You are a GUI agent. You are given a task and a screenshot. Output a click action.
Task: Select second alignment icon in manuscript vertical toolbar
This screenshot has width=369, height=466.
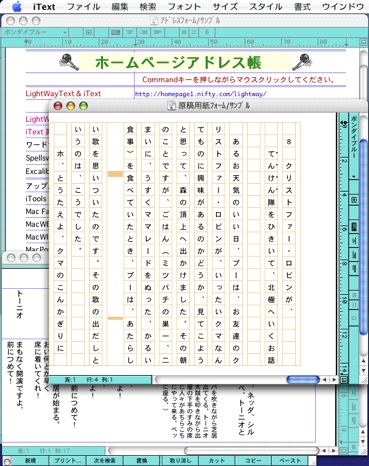tap(354, 240)
